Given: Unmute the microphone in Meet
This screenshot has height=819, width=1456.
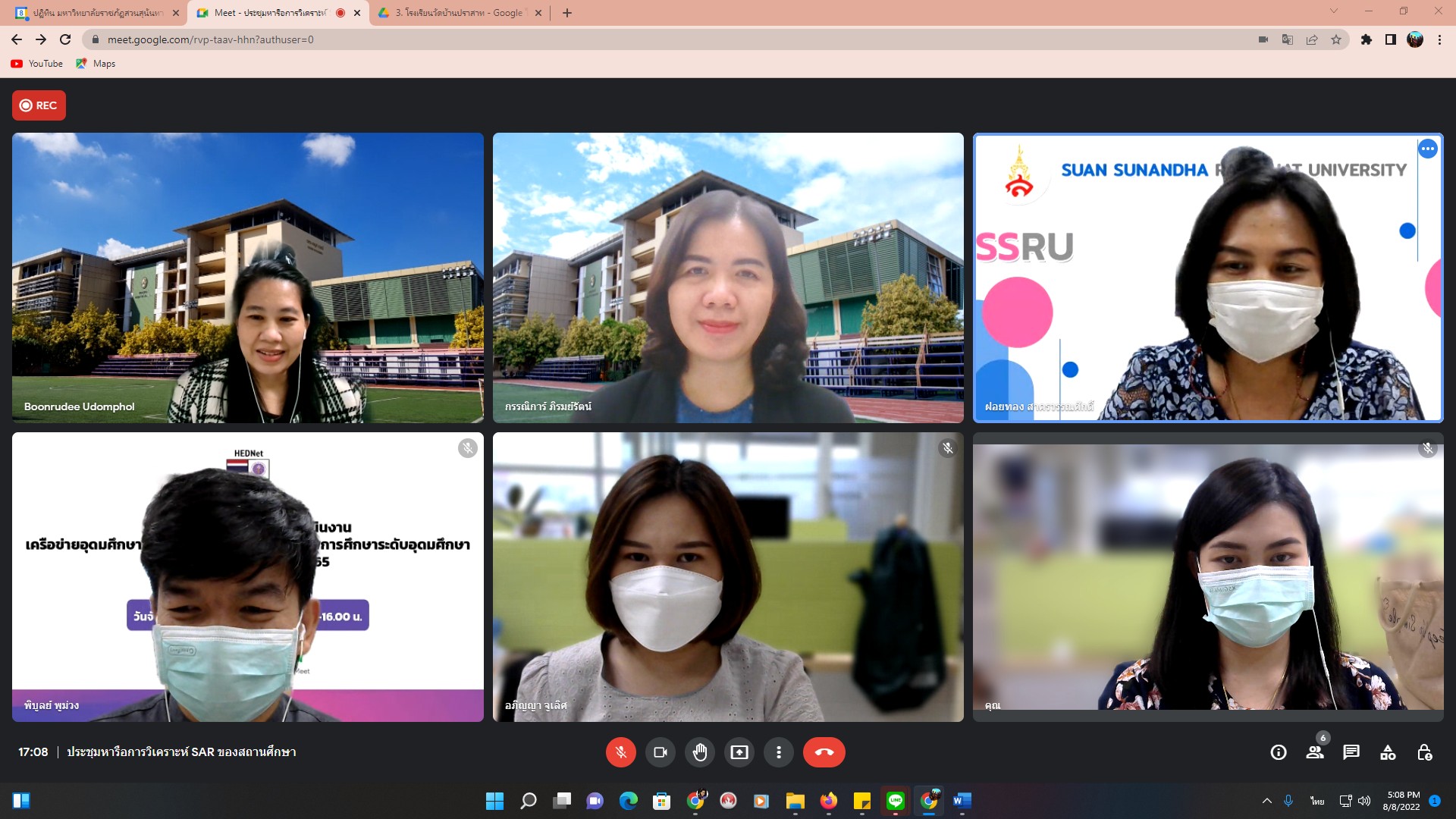Looking at the screenshot, I should [620, 752].
